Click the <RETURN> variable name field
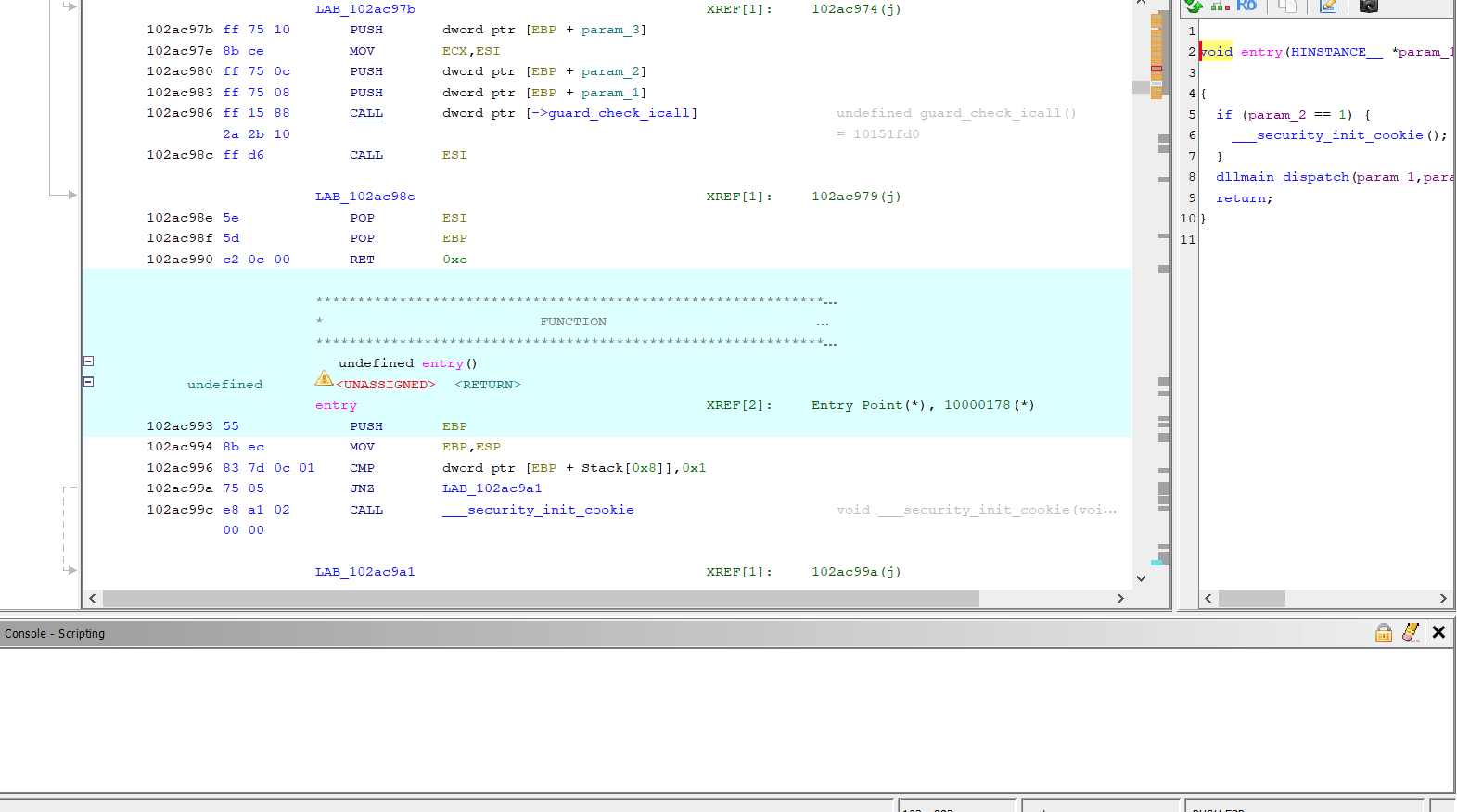The width and height of the screenshot is (1457, 812). pos(488,385)
